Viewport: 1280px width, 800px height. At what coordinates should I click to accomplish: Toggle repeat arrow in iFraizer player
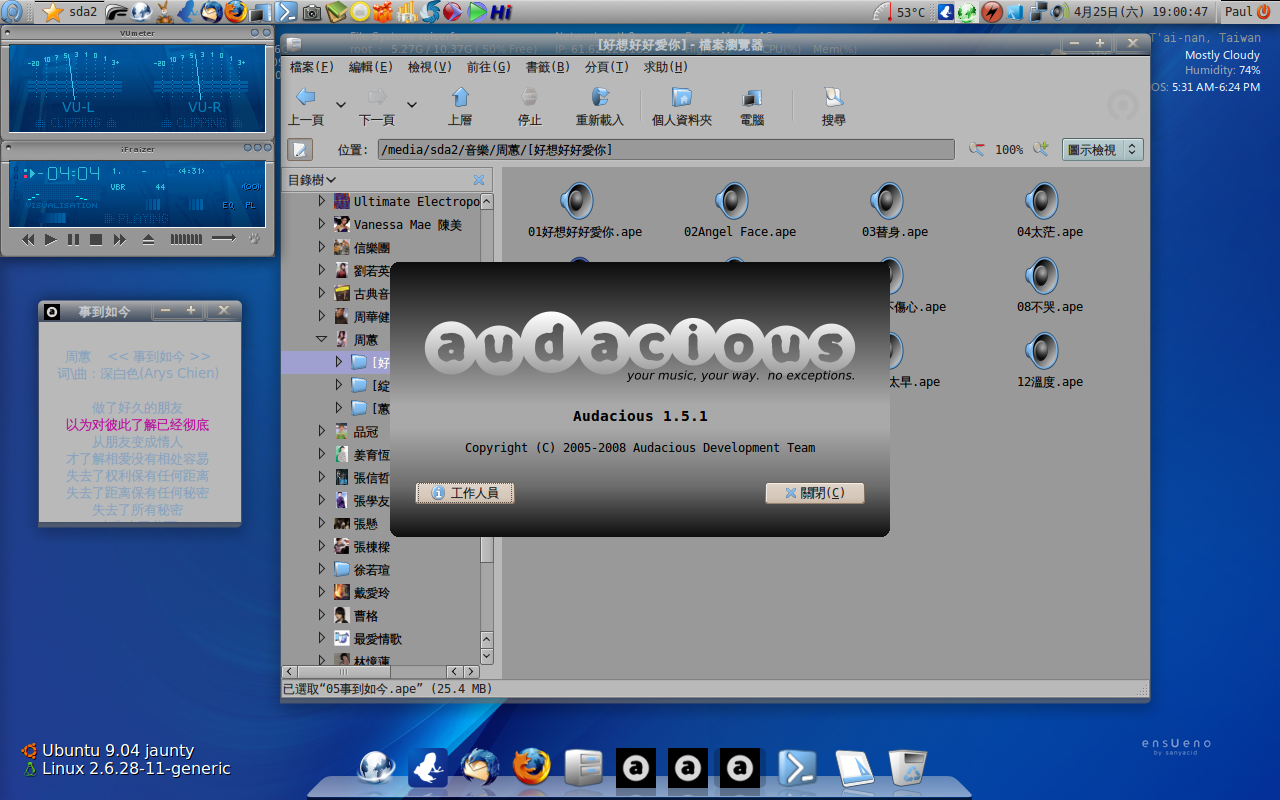(223, 239)
